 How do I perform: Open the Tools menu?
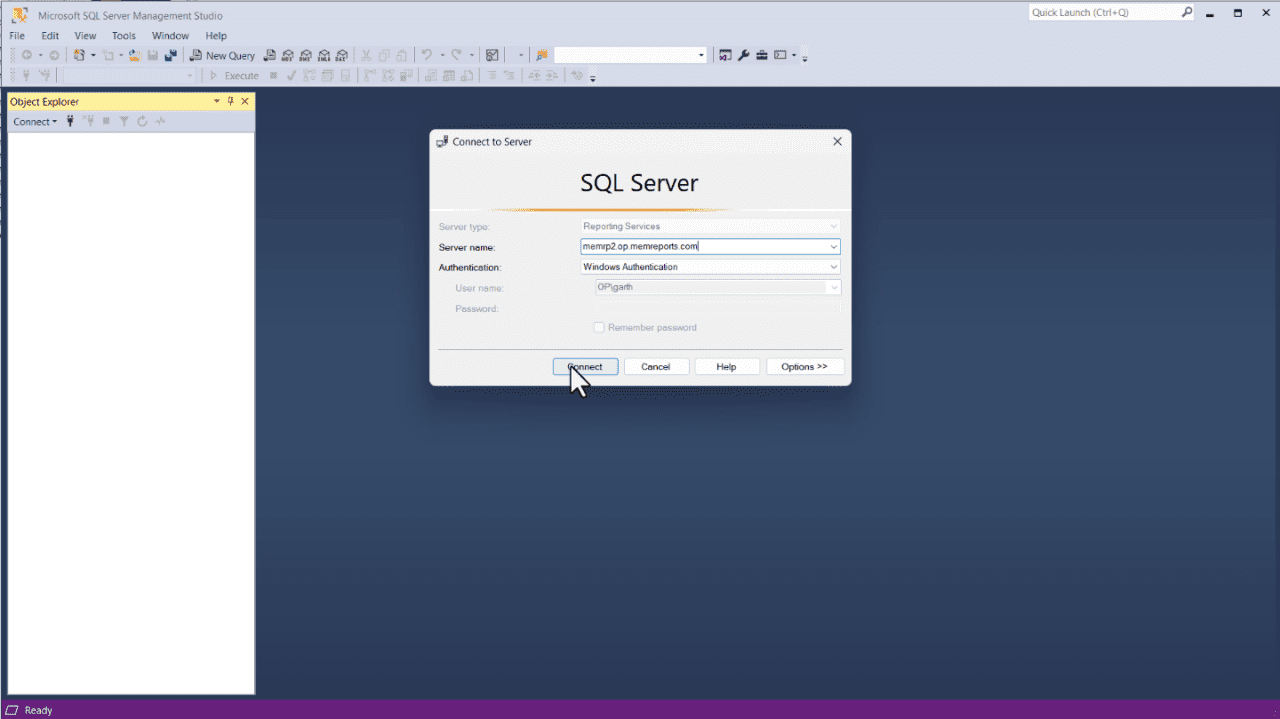(123, 36)
